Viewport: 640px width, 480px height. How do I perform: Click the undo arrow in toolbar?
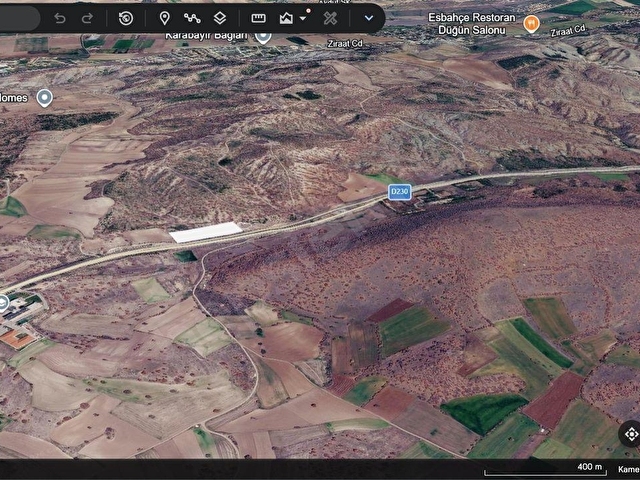click(60, 18)
